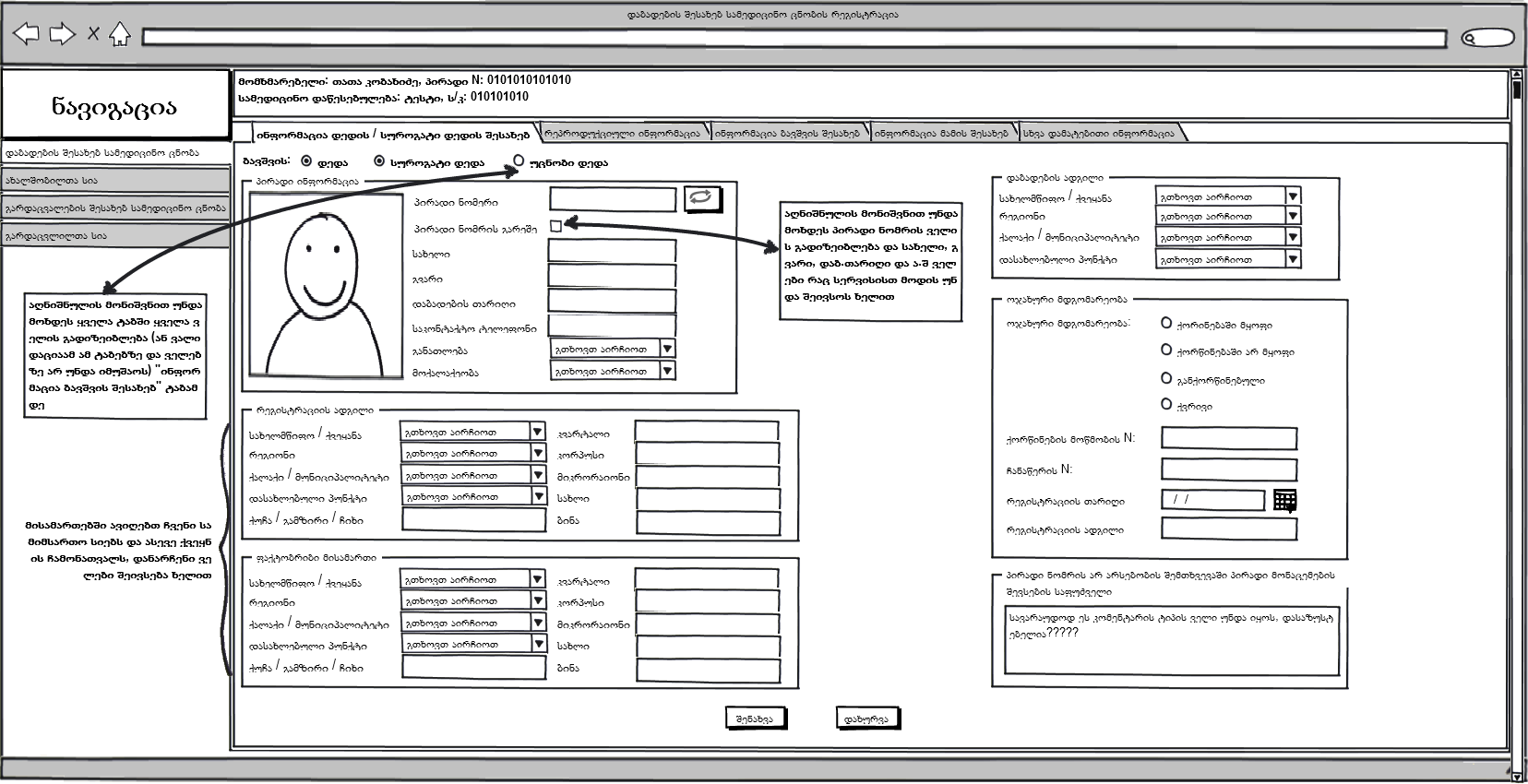Open calendar icon for რეგისტრაციის თარიღი
1528x784 pixels.
click(x=1283, y=500)
